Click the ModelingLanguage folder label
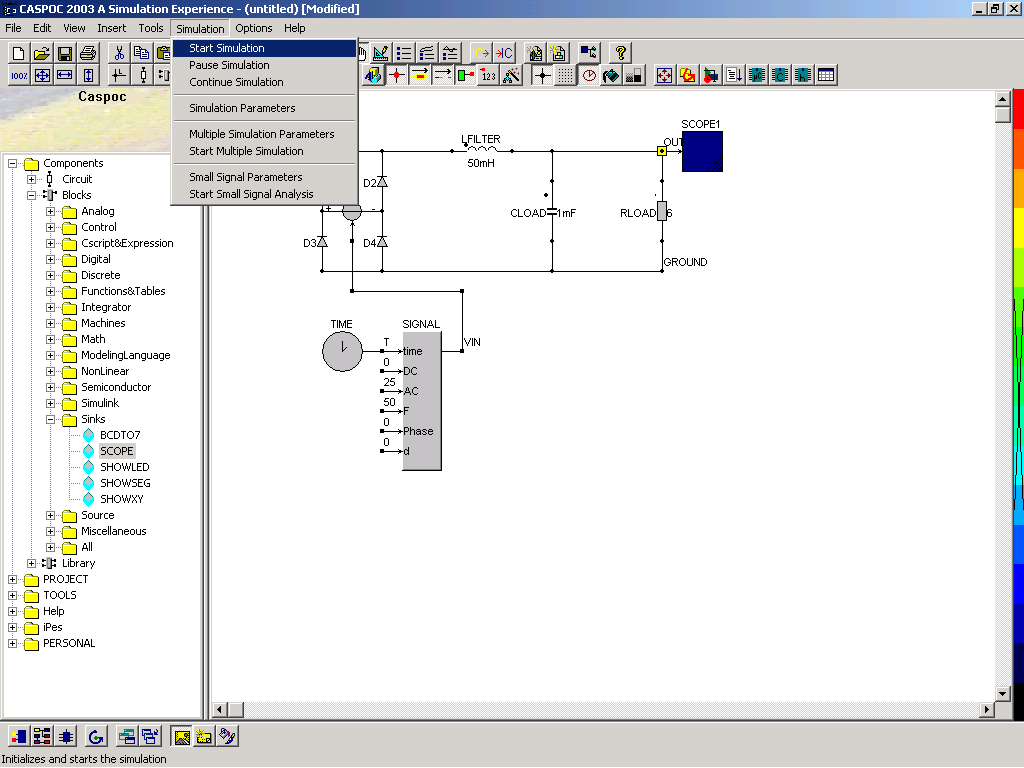The image size is (1024, 768). click(x=125, y=355)
